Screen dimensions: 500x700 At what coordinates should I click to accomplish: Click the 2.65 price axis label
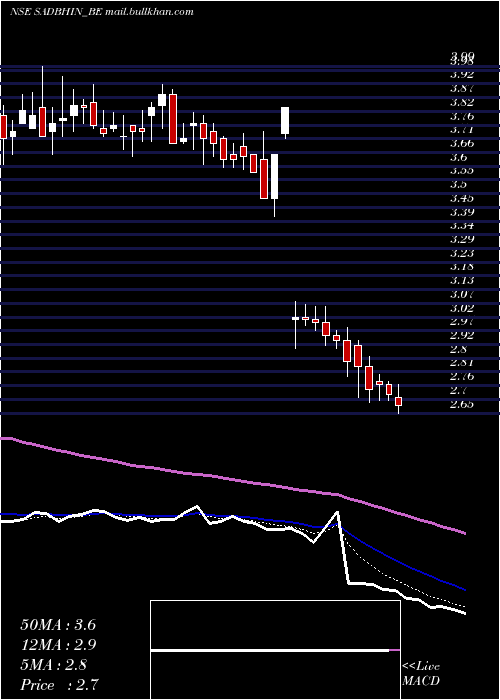pyautogui.click(x=462, y=404)
